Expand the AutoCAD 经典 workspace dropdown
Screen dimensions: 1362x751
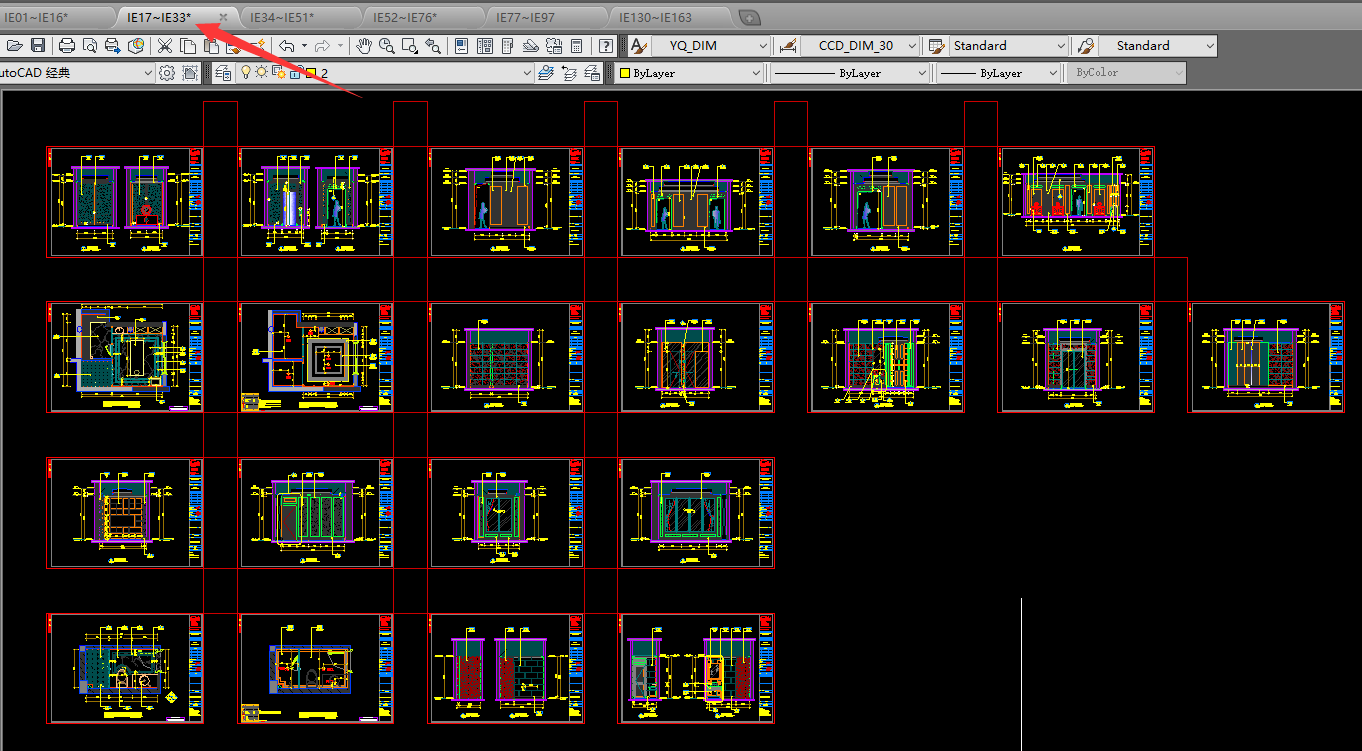(78, 73)
